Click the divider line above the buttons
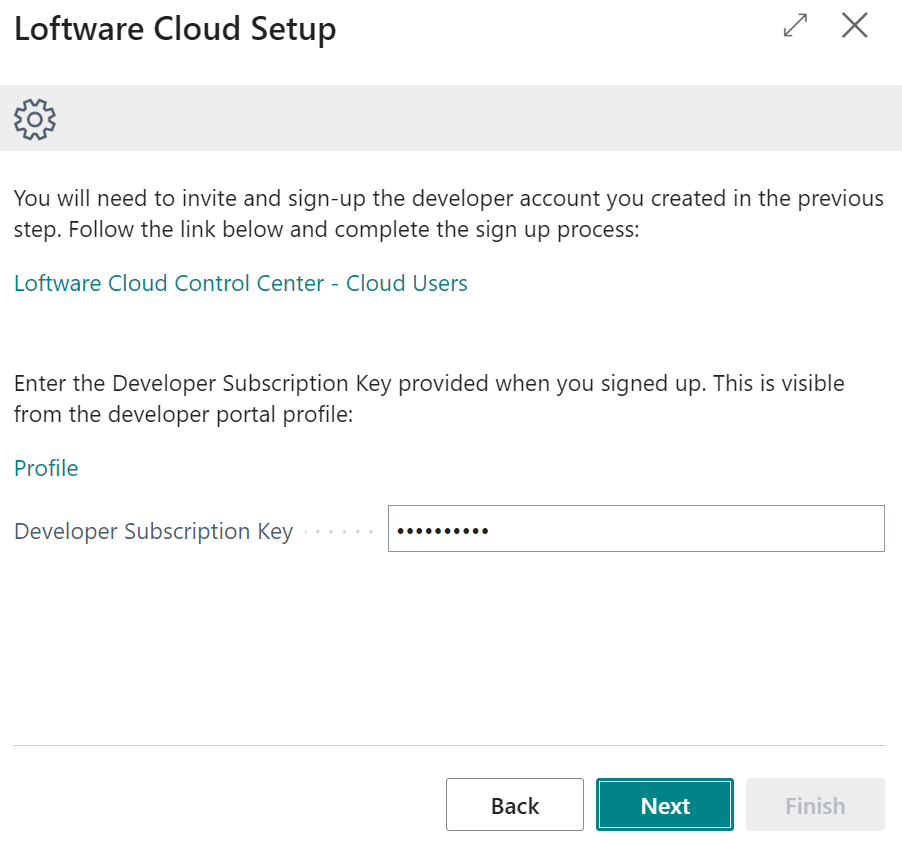Image resolution: width=902 pixels, height=846 pixels. pos(448,745)
